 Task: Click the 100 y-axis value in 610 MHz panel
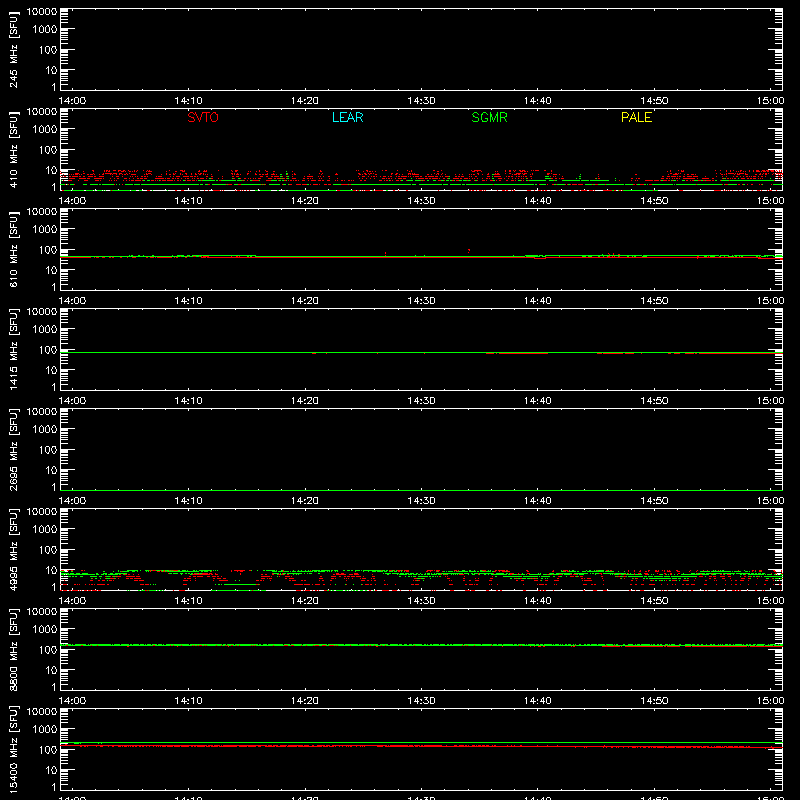[x=48, y=250]
